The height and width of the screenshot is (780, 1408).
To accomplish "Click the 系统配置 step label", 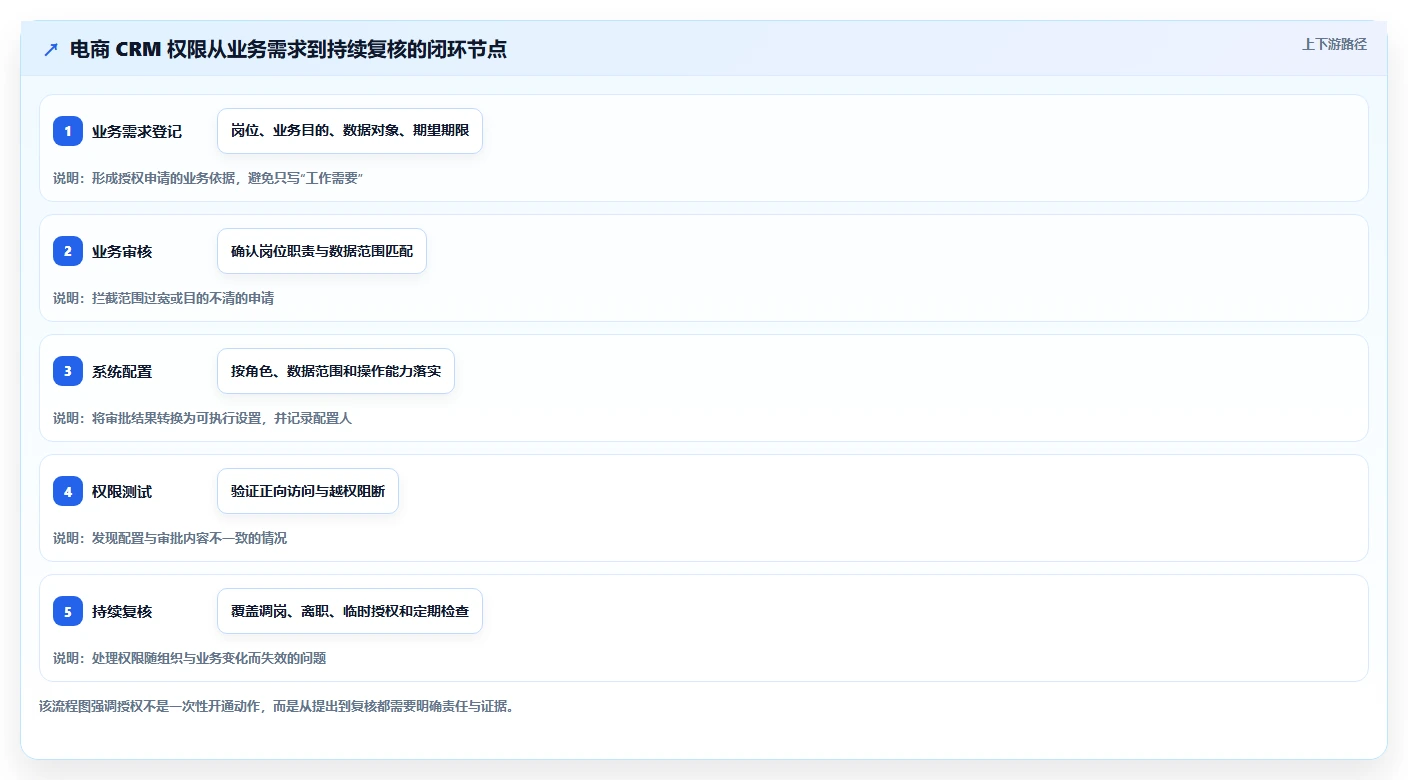I will pyautogui.click(x=122, y=371).
